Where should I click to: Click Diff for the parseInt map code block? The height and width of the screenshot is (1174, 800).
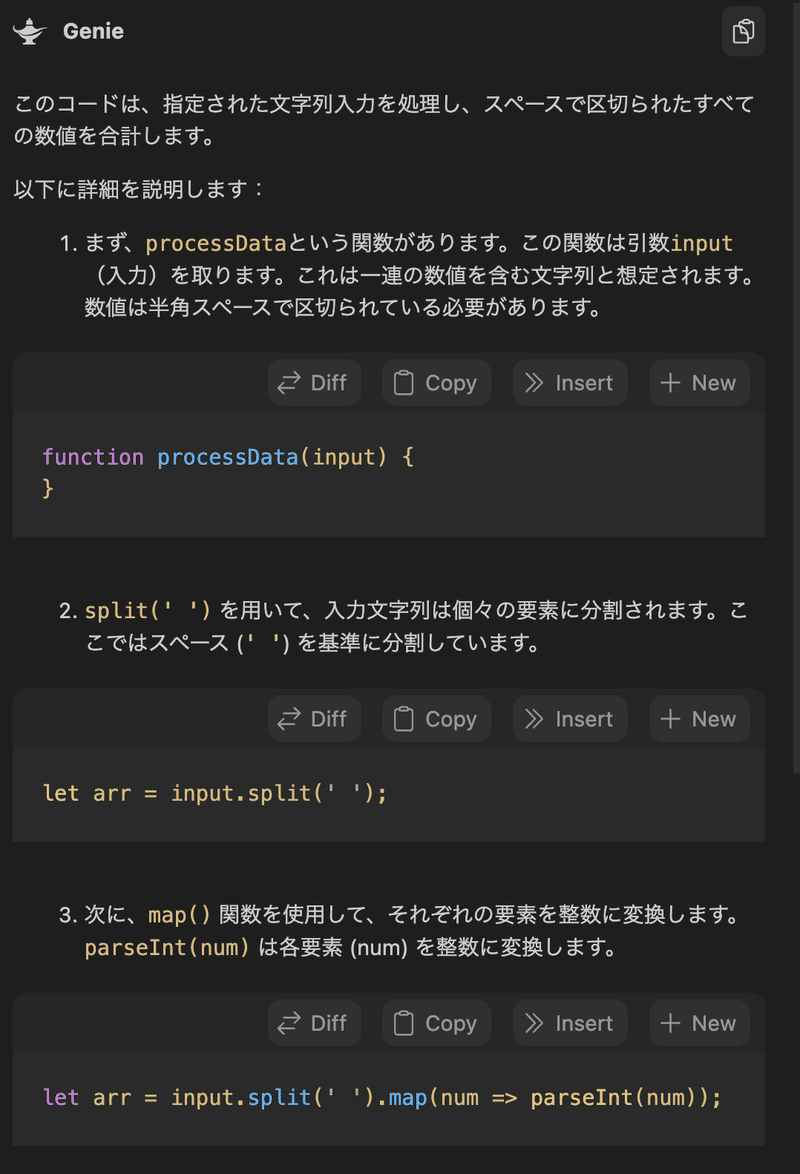[315, 1023]
